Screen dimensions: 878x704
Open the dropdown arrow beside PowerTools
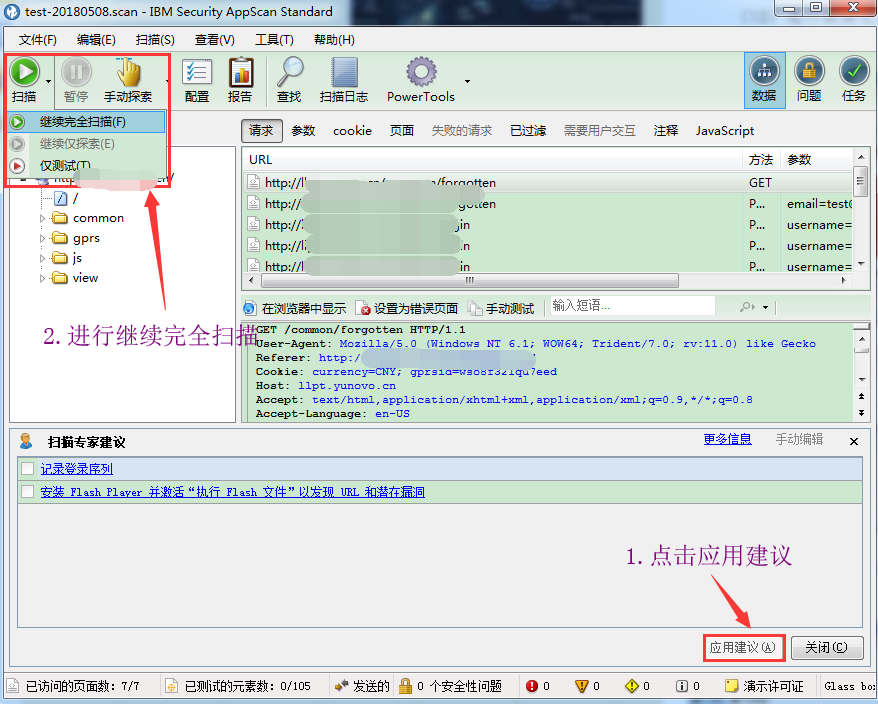[x=467, y=81]
